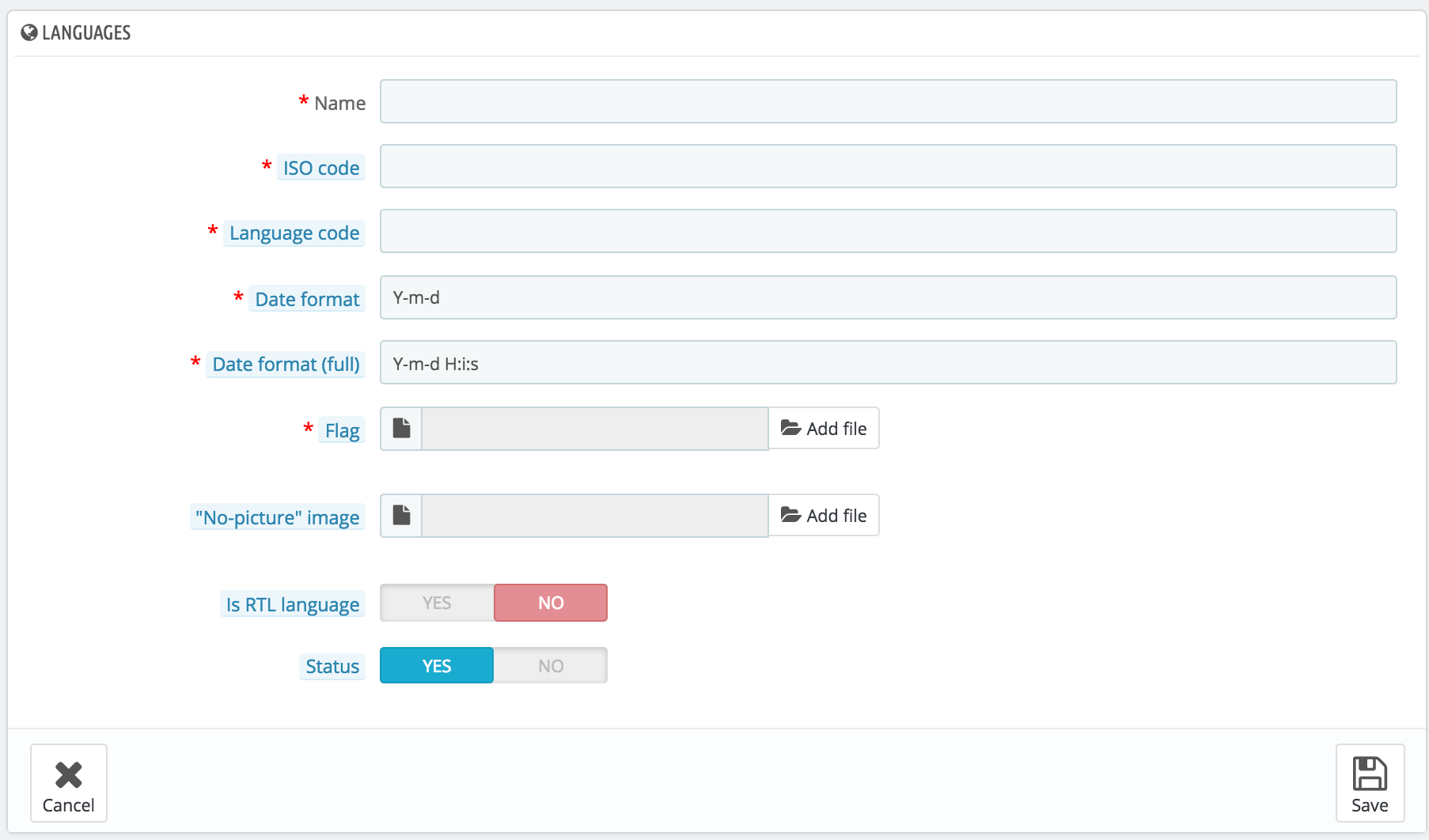The image size is (1429, 840).
Task: Click the file icon in the Flag row
Action: click(x=402, y=428)
